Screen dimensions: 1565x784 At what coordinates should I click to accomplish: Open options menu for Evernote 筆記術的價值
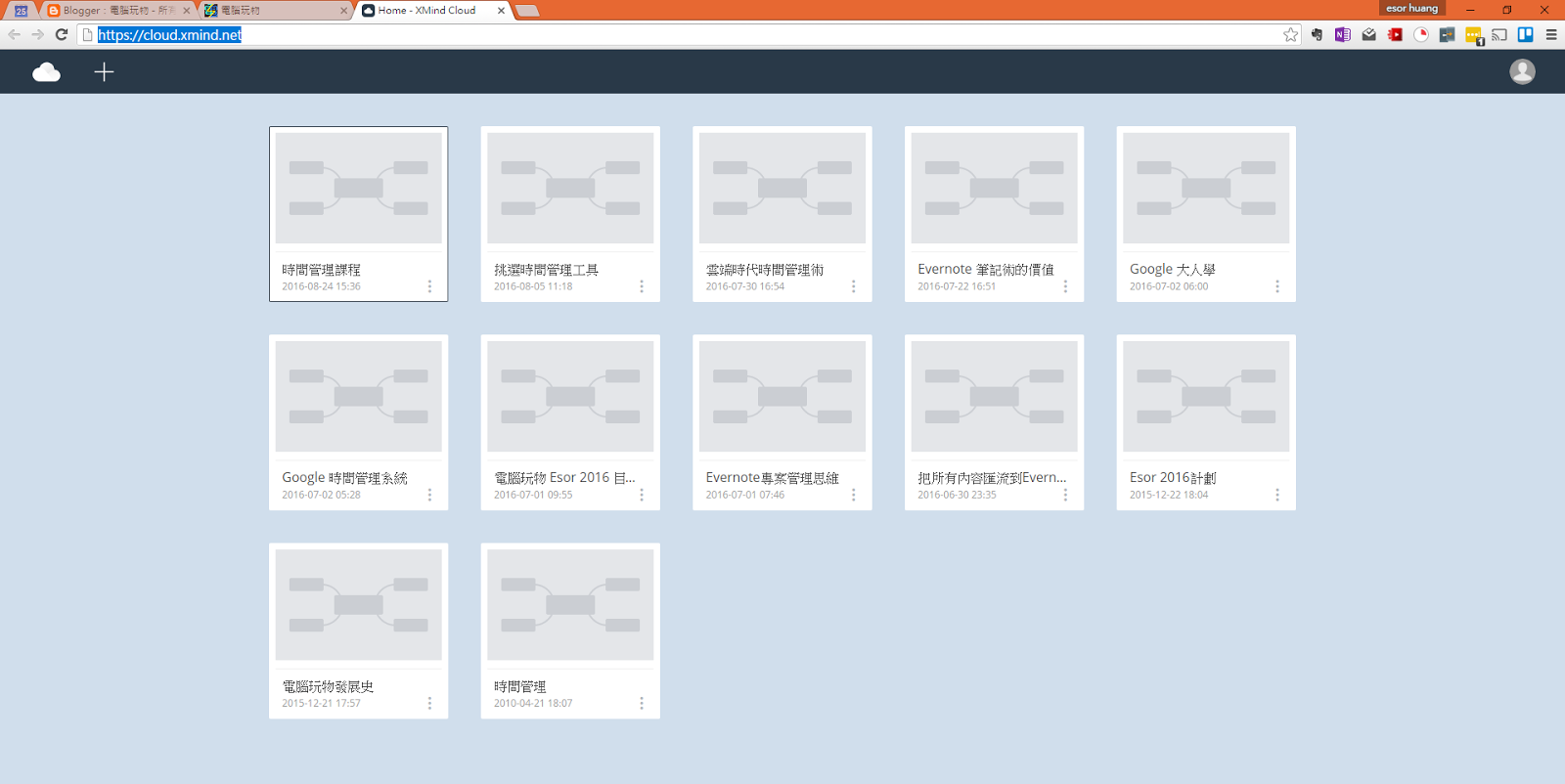click(x=1065, y=286)
